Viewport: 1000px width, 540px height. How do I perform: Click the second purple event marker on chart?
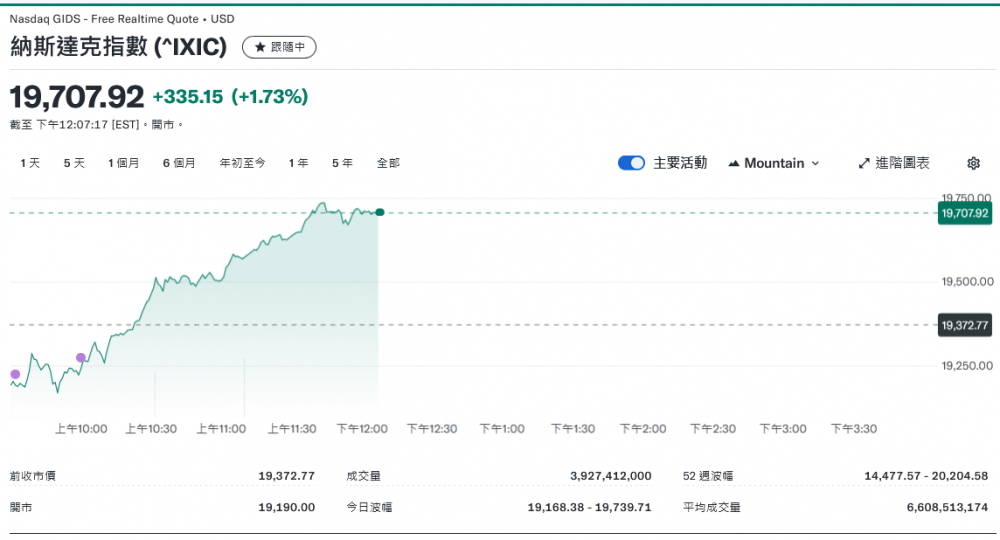pos(81,357)
